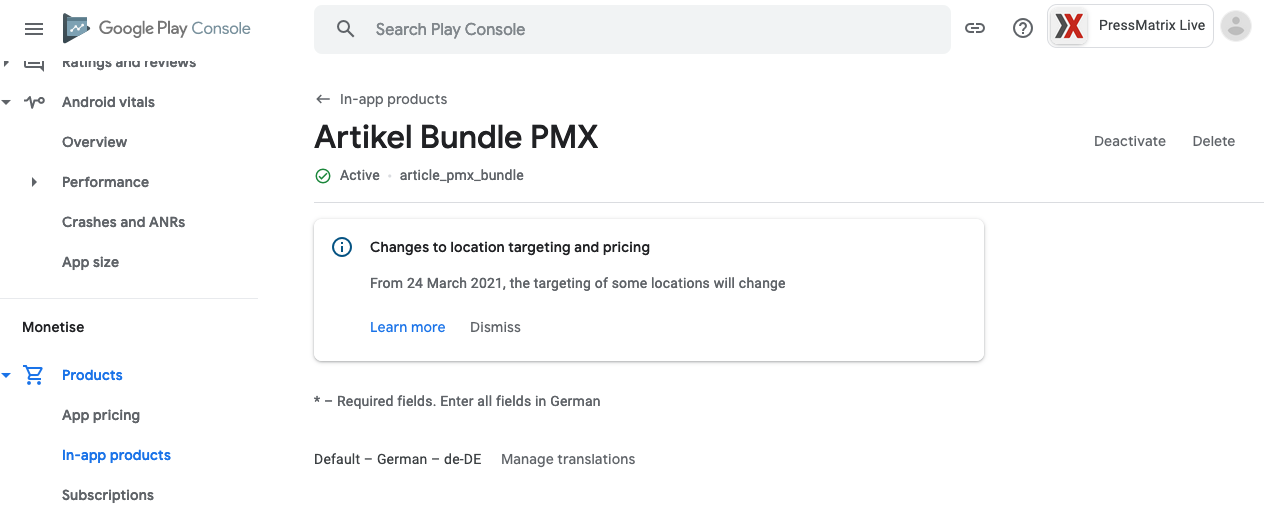This screenshot has width=1264, height=512.
Task: Open Crashes and ANRs page
Action: click(124, 222)
